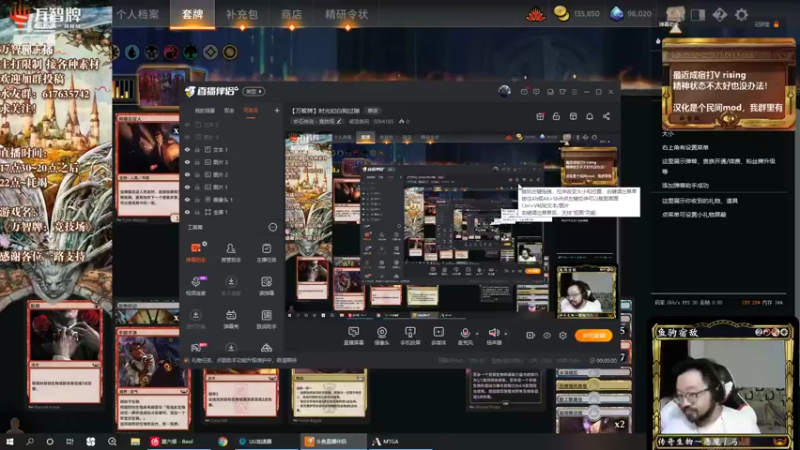
Task: Toggle preview eye icon beside start button
Action: coord(547,335)
